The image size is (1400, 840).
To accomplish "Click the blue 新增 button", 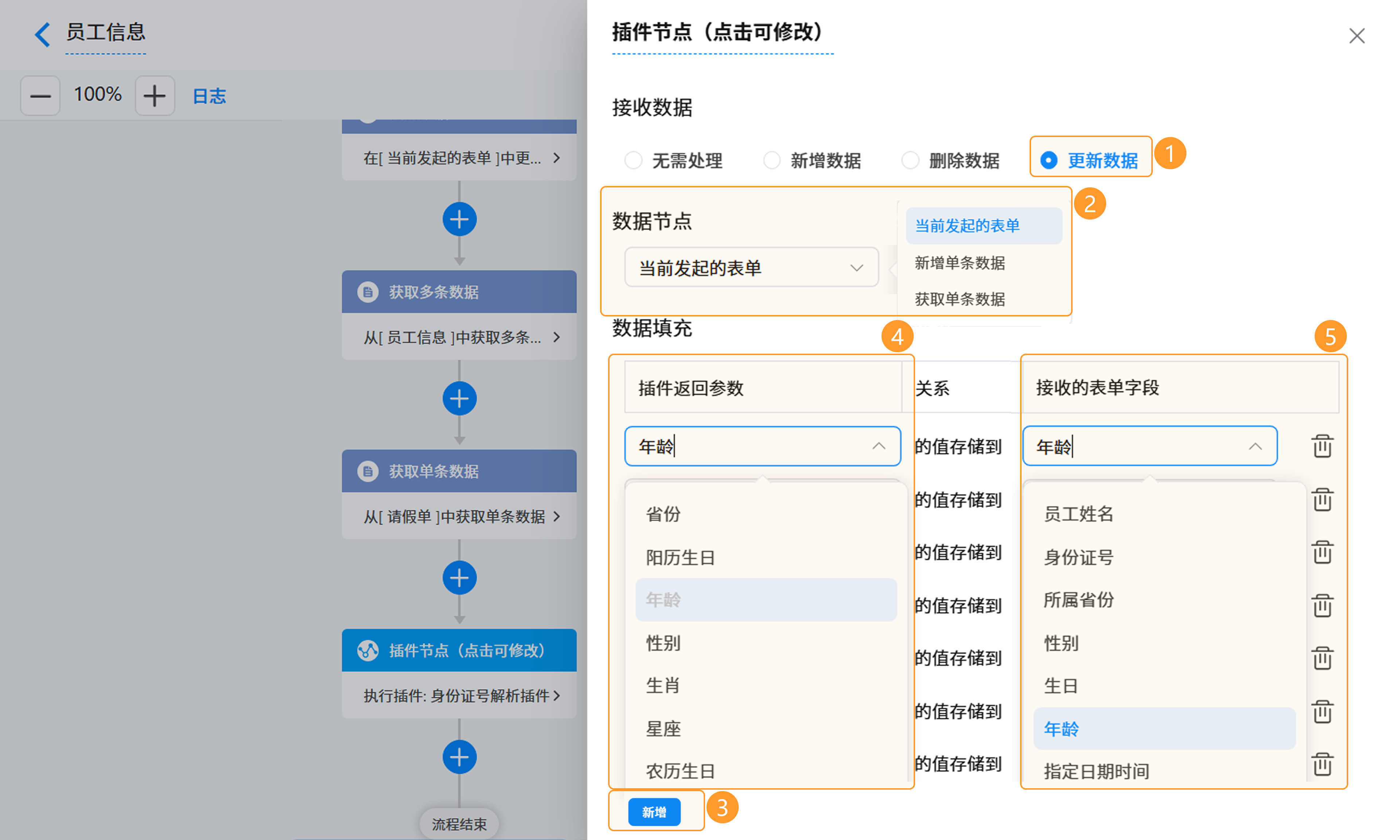I will pos(654,812).
